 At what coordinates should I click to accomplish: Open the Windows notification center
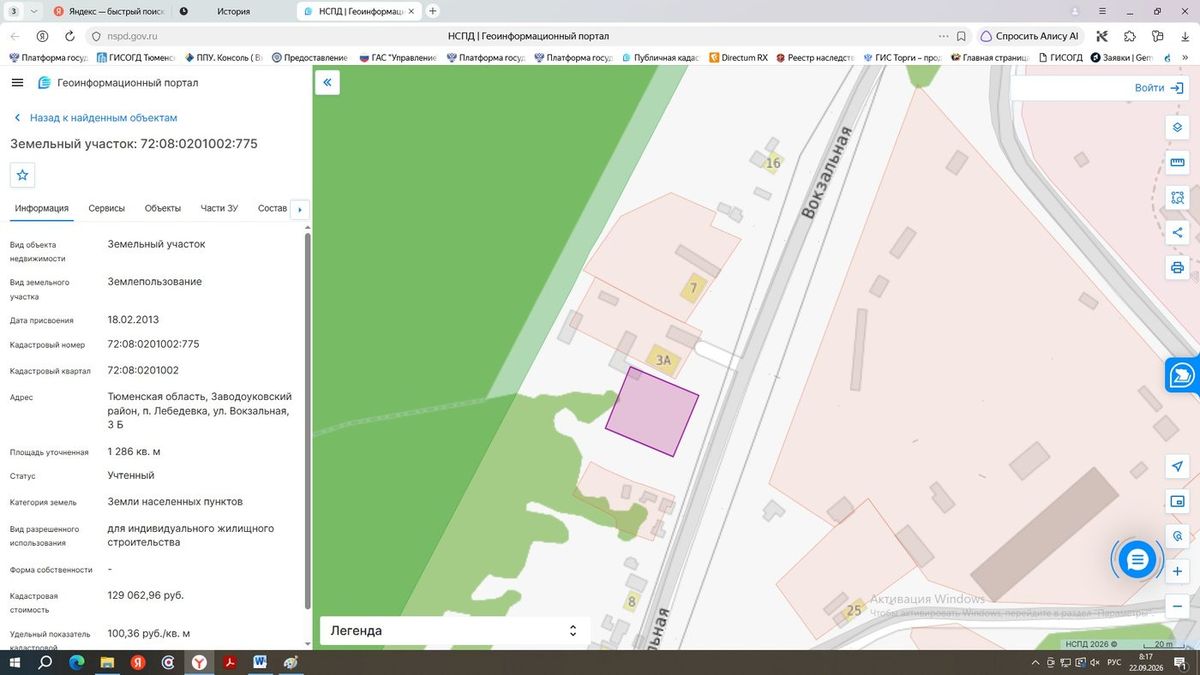(x=1180, y=662)
